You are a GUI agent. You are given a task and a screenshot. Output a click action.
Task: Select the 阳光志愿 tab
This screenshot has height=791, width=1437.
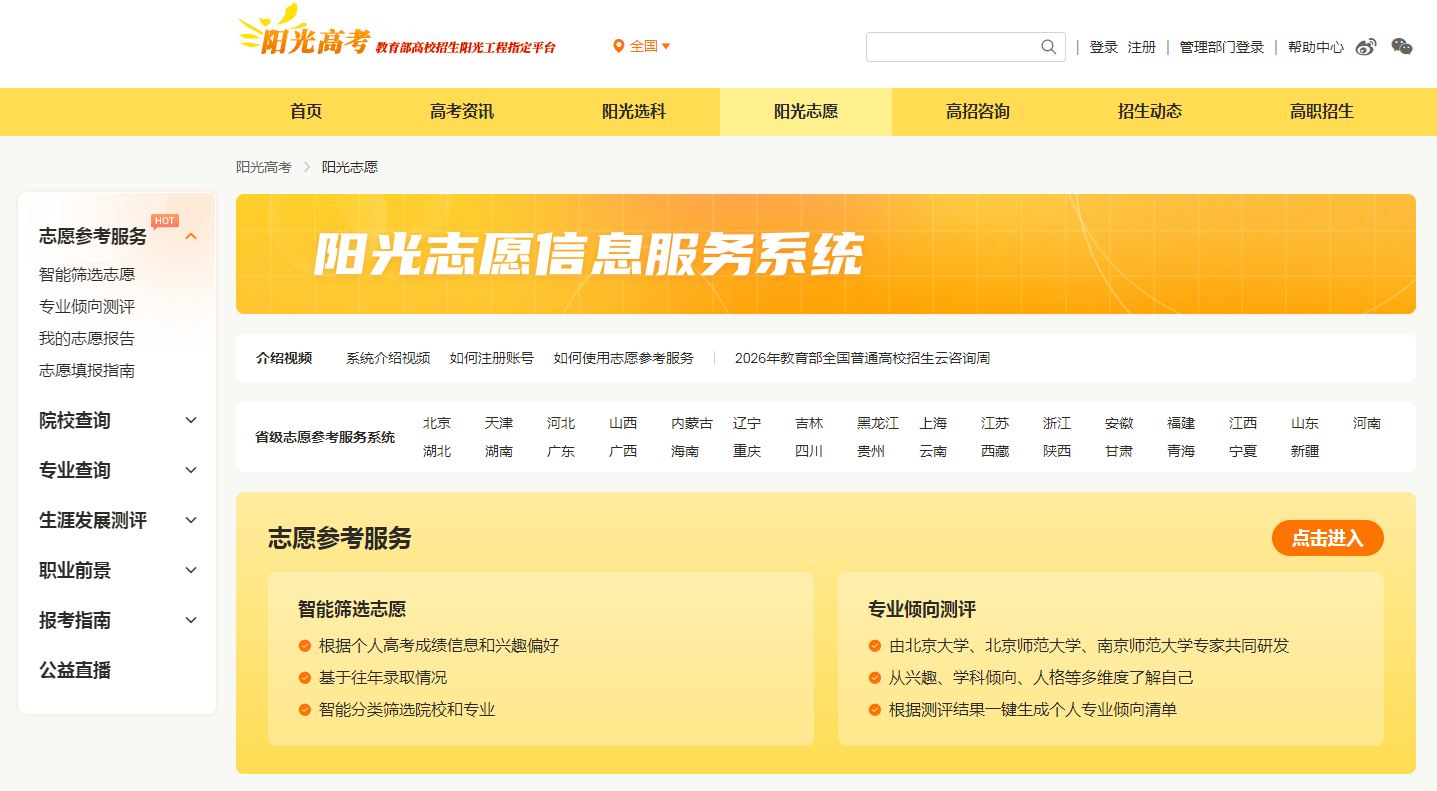click(806, 112)
